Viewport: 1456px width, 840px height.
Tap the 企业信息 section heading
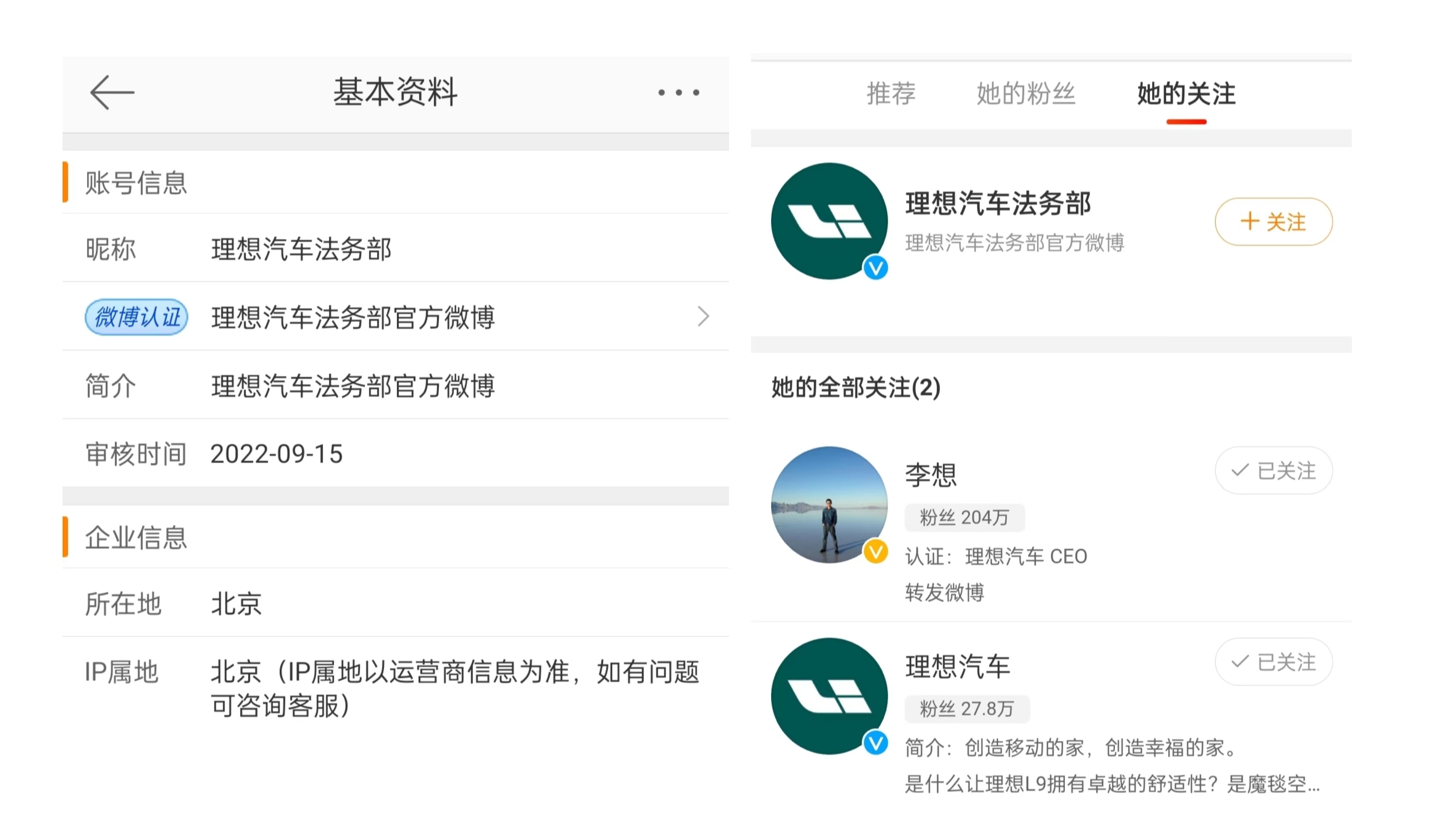(136, 538)
